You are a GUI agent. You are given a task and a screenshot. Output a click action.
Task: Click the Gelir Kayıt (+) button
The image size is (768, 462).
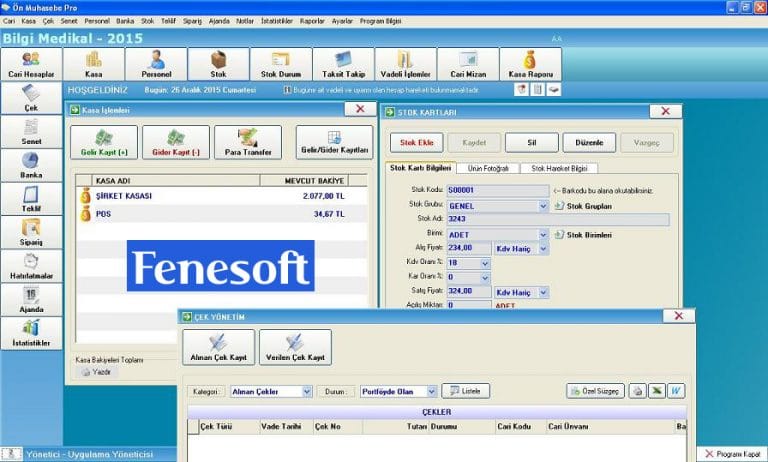click(x=103, y=142)
